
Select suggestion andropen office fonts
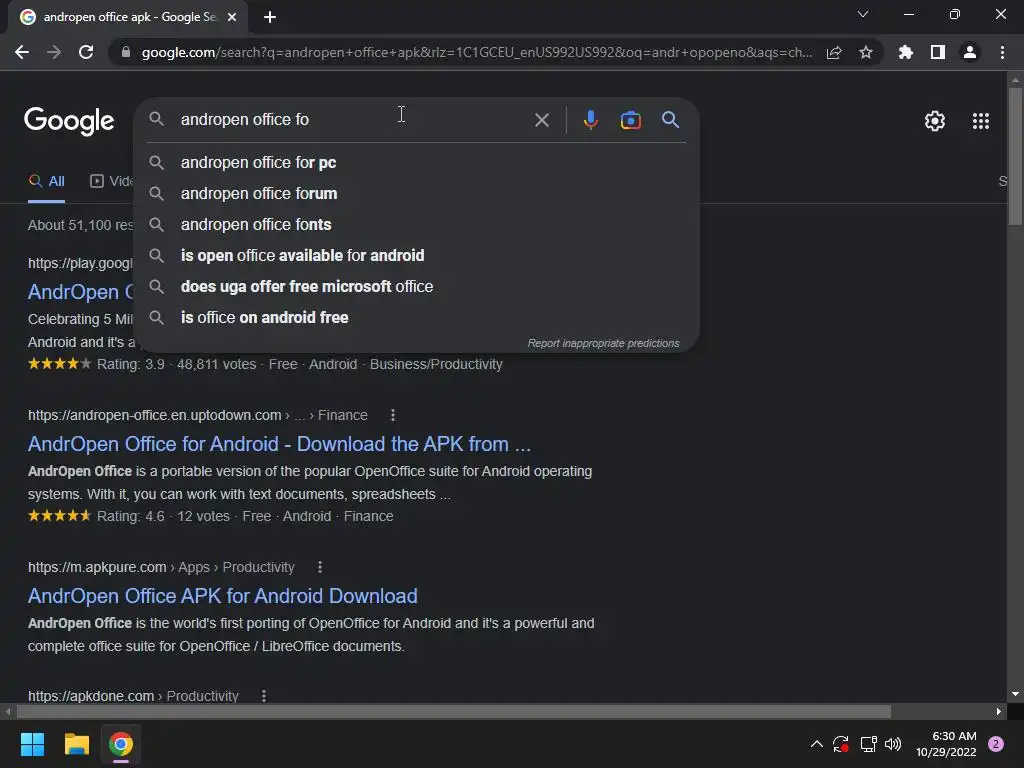click(417, 225)
